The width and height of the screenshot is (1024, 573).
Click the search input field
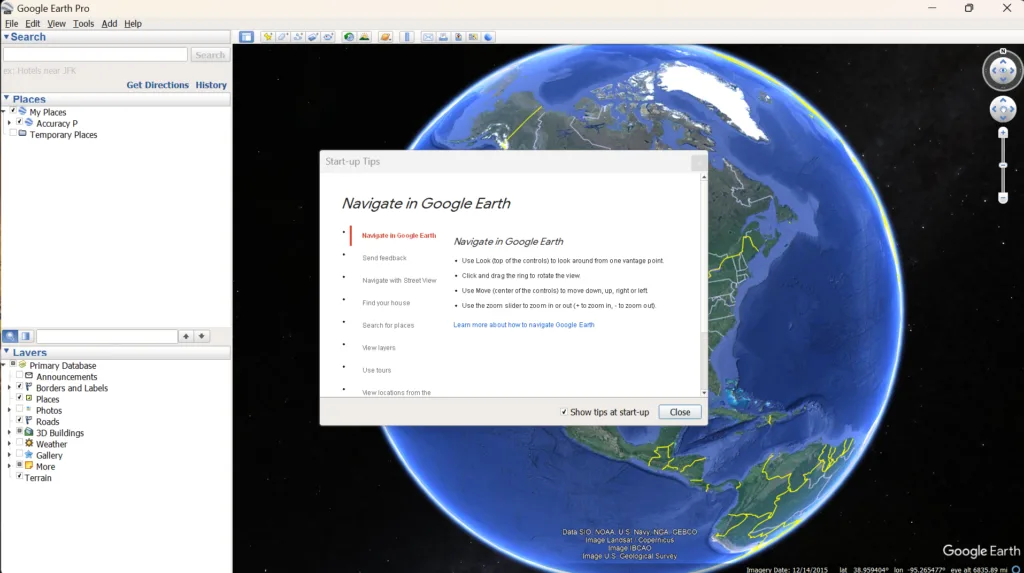pyautogui.click(x=95, y=55)
